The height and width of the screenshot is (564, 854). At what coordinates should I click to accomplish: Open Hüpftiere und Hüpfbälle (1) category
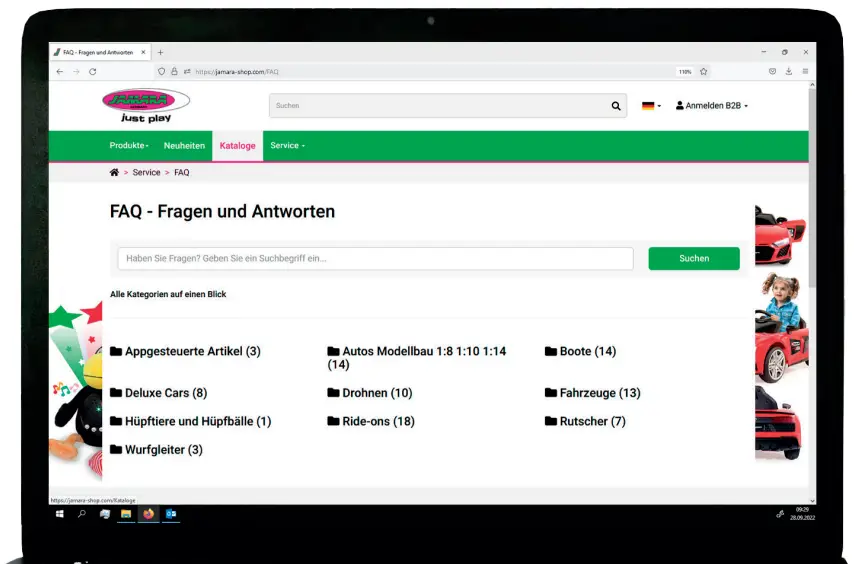[191, 421]
